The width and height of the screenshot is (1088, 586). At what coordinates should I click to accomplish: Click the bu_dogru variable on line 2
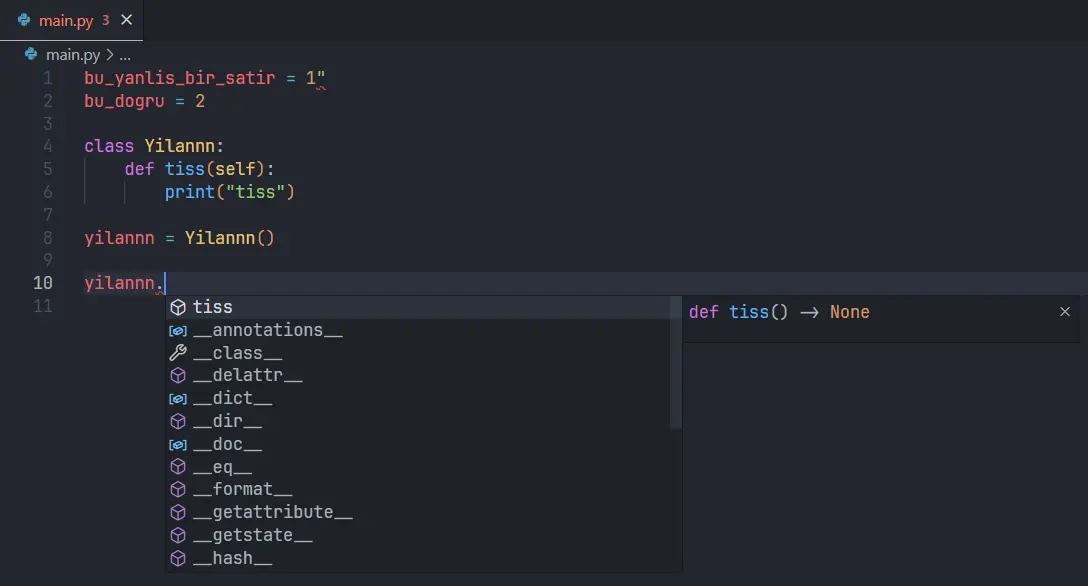[124, 101]
